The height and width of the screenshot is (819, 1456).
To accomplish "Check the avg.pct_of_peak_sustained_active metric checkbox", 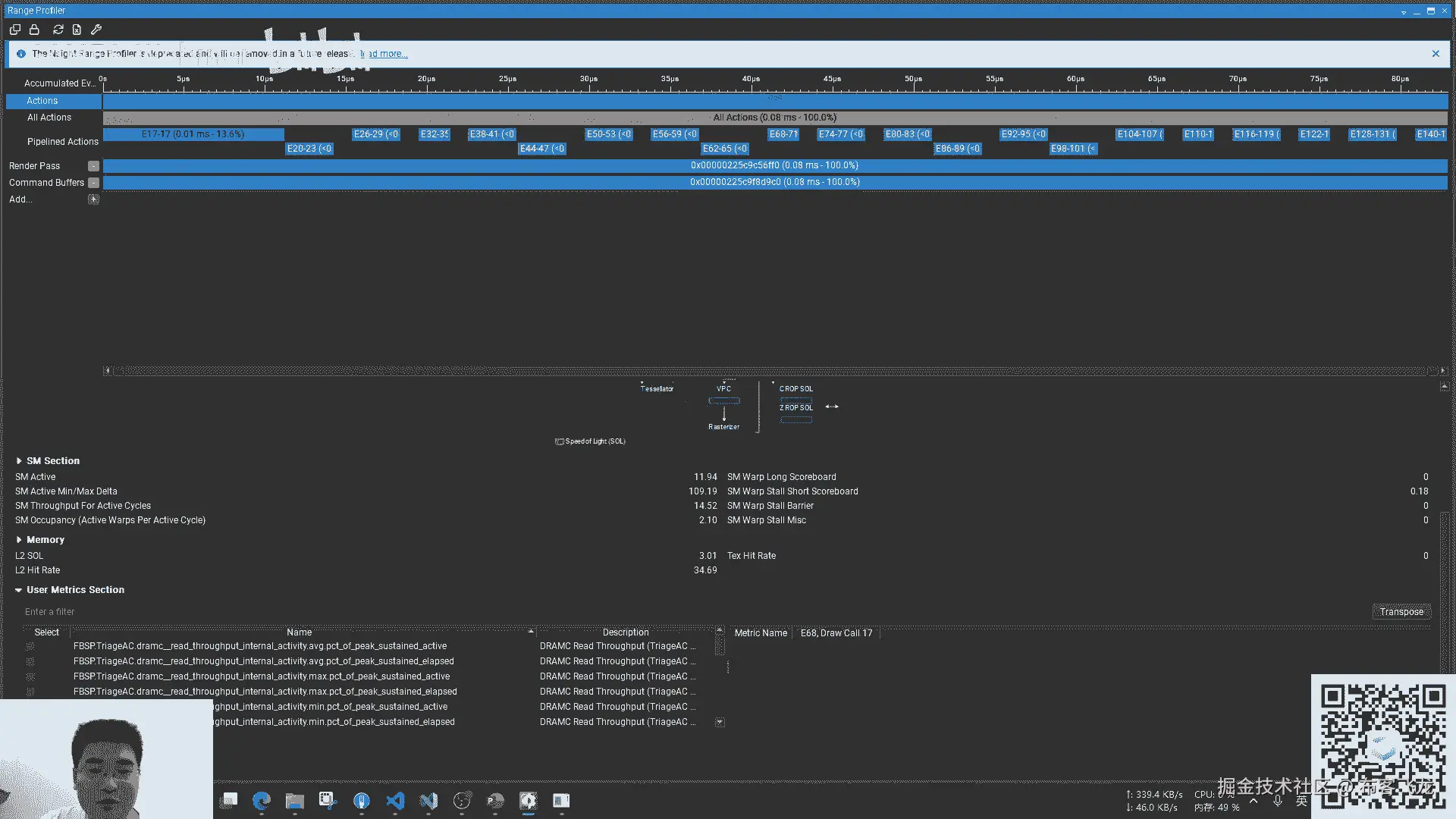I will click(30, 646).
